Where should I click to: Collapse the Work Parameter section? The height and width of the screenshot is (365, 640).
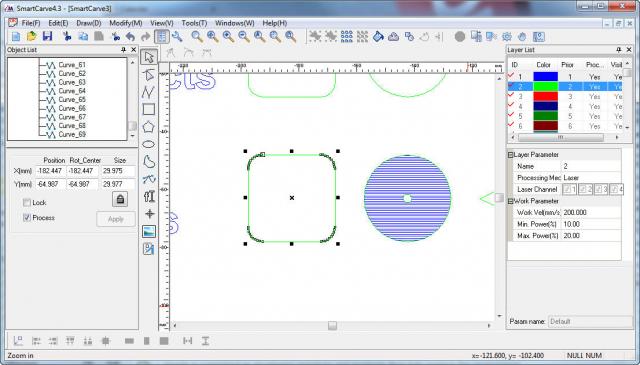pos(510,201)
